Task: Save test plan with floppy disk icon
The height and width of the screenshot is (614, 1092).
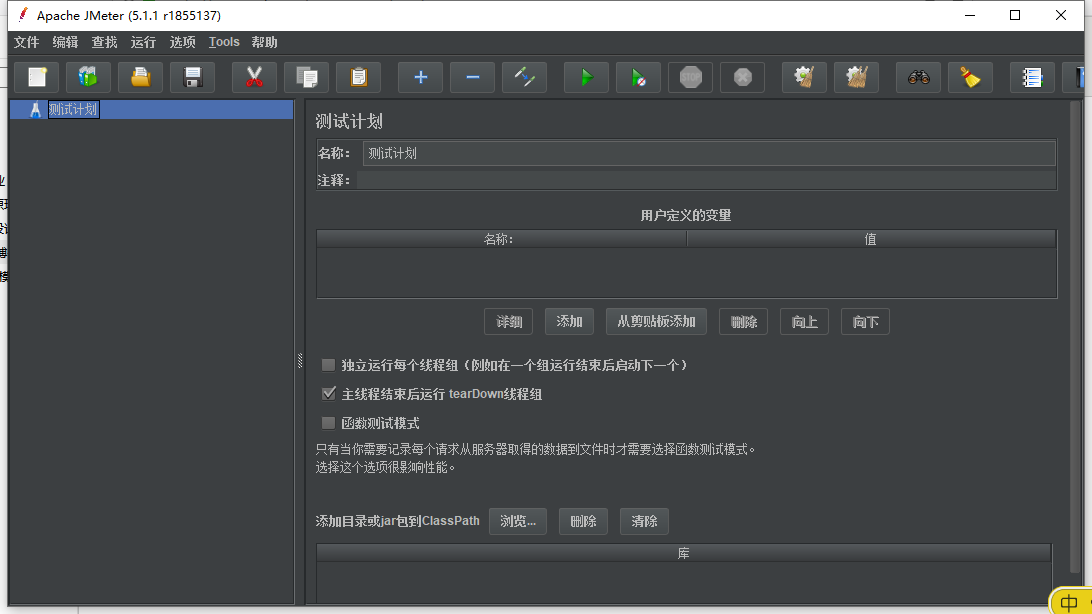Action: coord(193,77)
